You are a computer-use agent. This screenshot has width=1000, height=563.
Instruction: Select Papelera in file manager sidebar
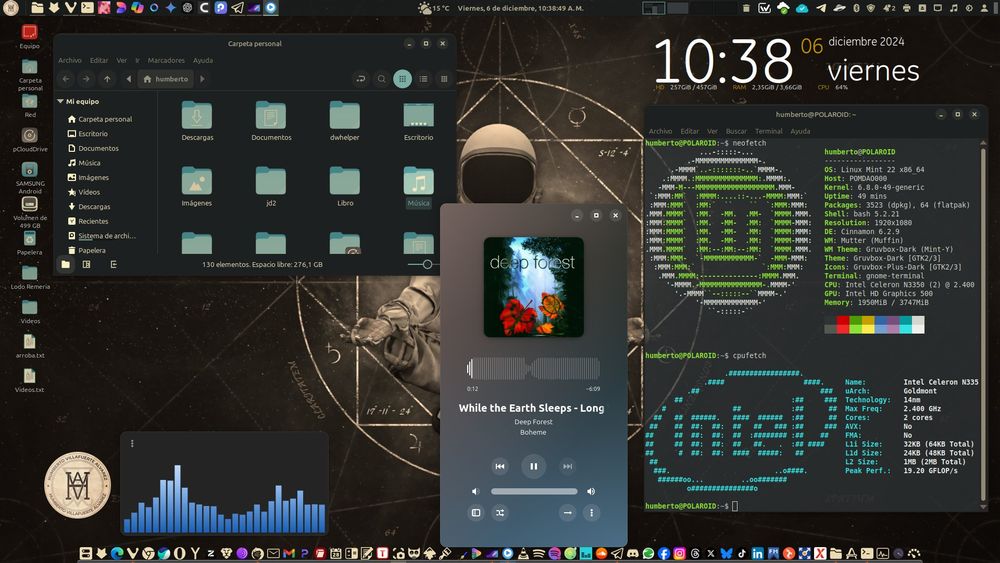point(87,251)
